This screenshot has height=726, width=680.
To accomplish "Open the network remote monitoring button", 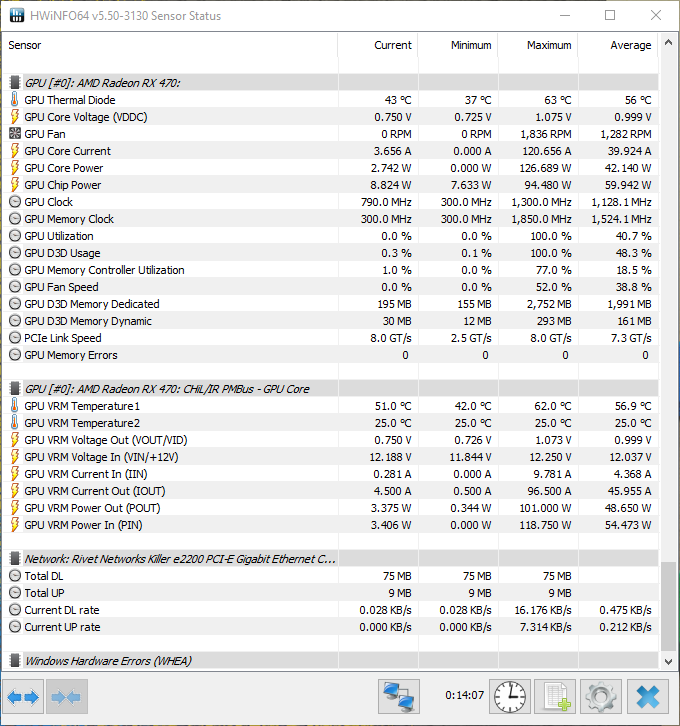I will click(399, 696).
